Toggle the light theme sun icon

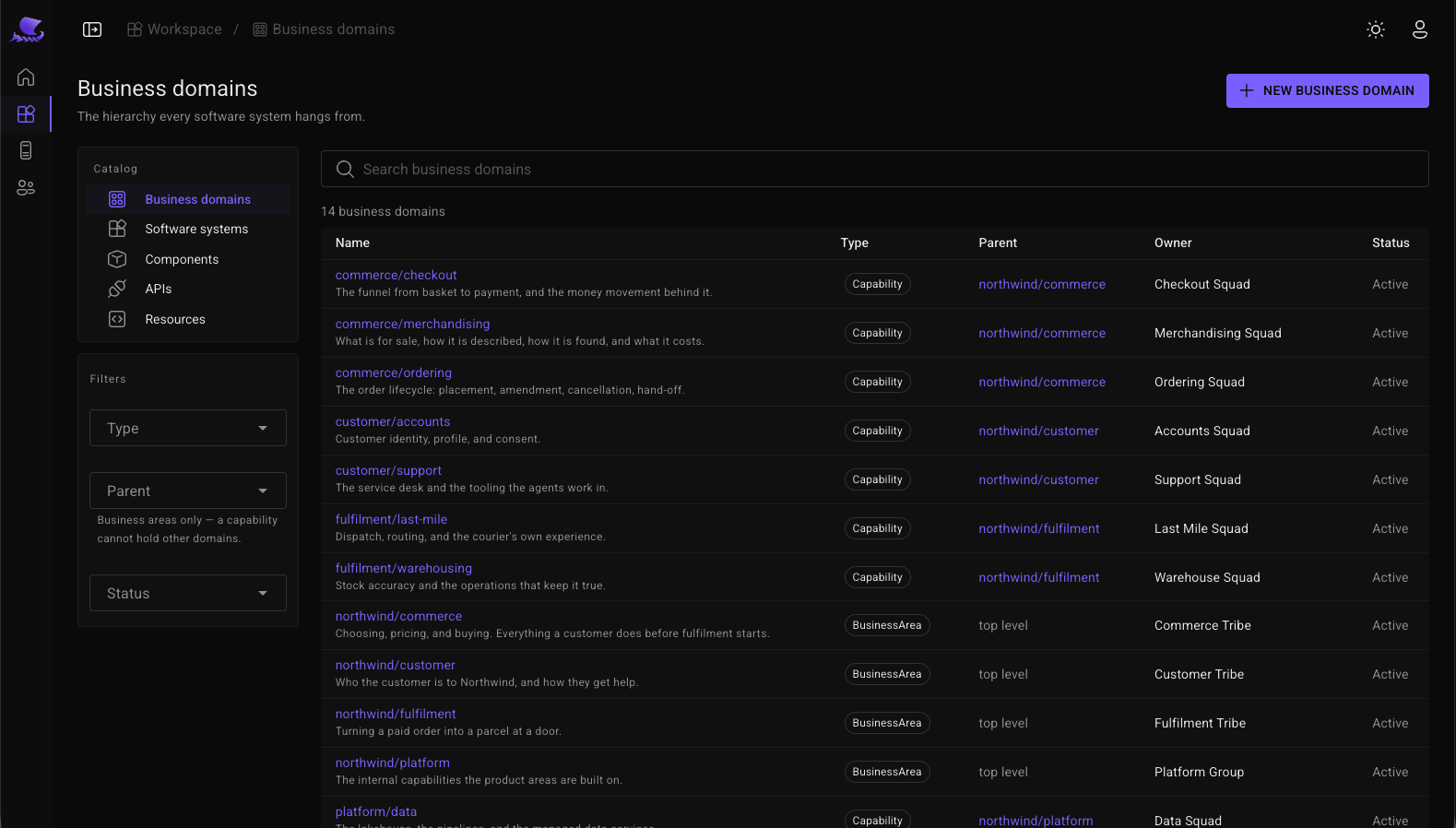click(x=1376, y=30)
